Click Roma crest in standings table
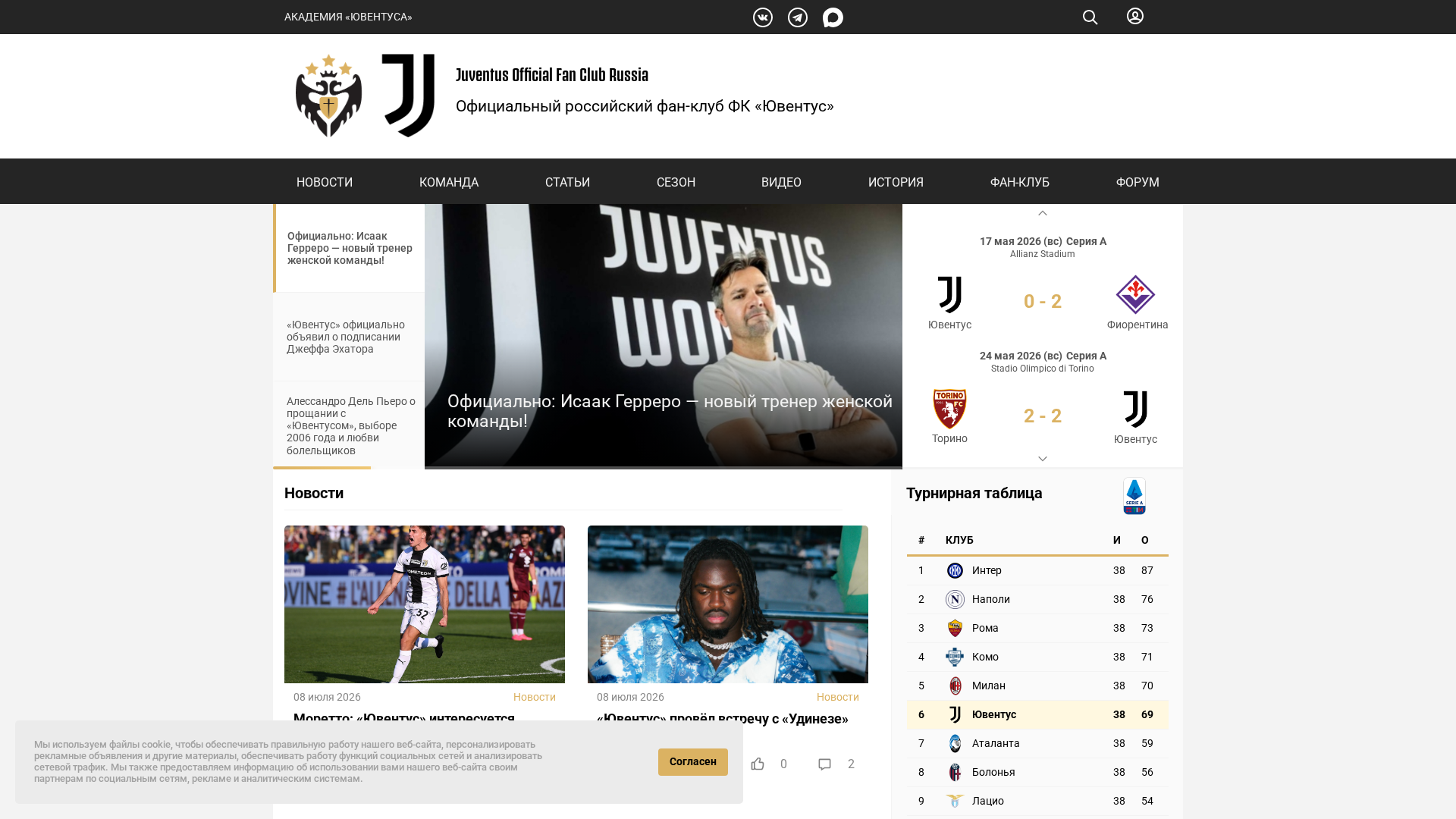The width and height of the screenshot is (1456, 819). (955, 628)
